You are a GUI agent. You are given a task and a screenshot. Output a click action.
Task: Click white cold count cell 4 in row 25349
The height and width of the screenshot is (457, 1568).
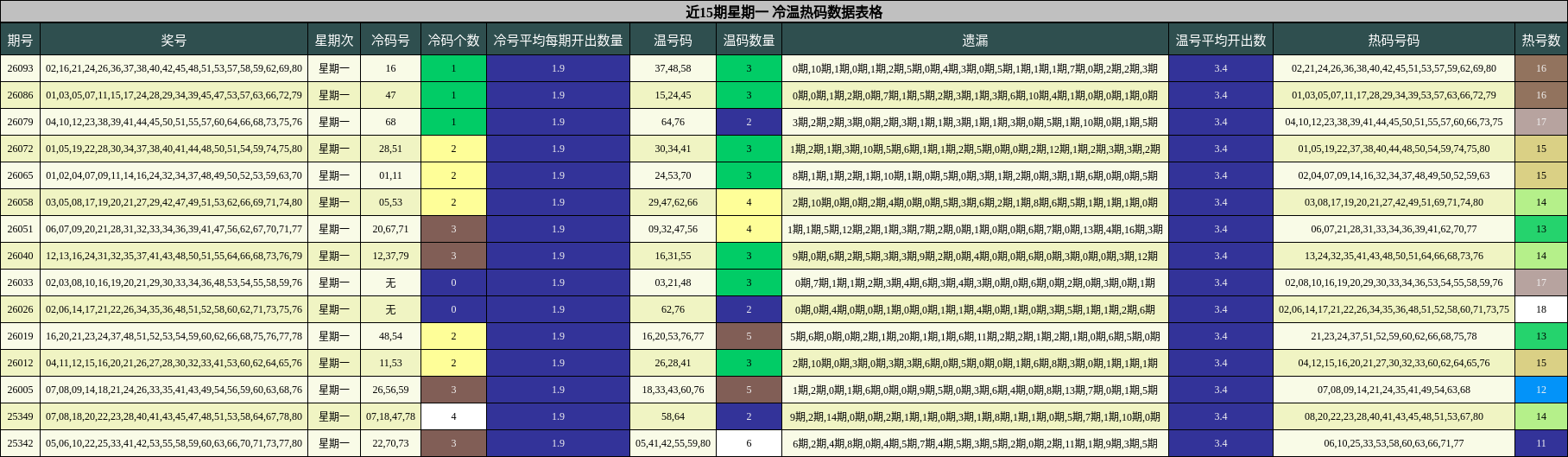tap(453, 416)
